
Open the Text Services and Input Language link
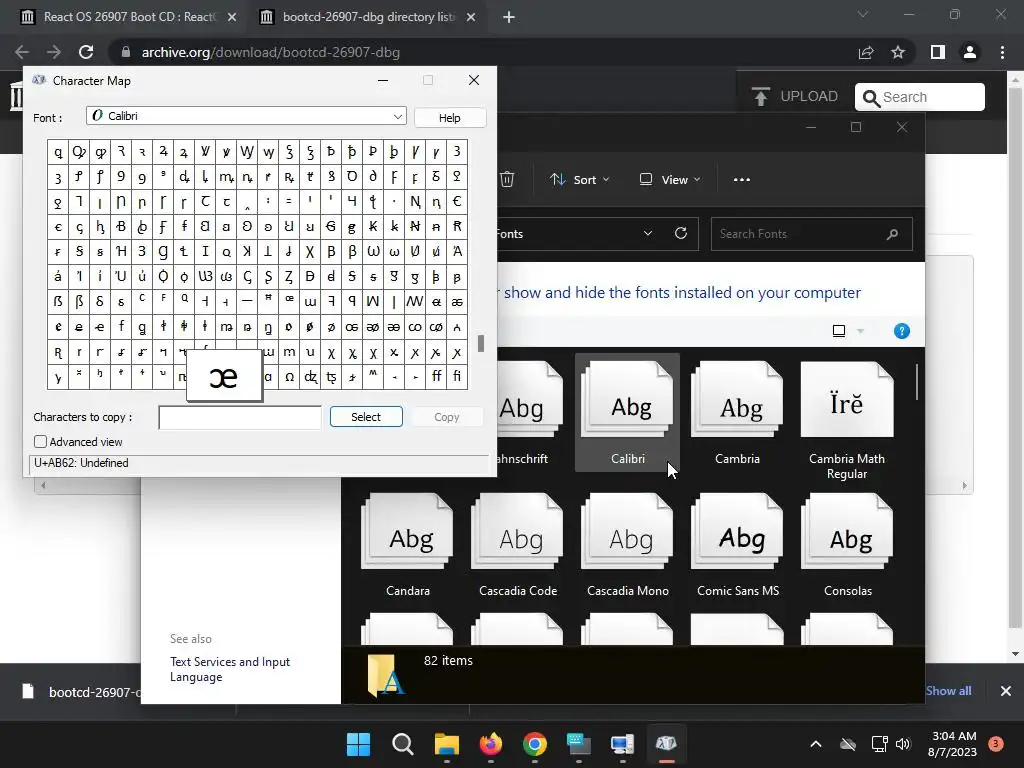tap(230, 669)
